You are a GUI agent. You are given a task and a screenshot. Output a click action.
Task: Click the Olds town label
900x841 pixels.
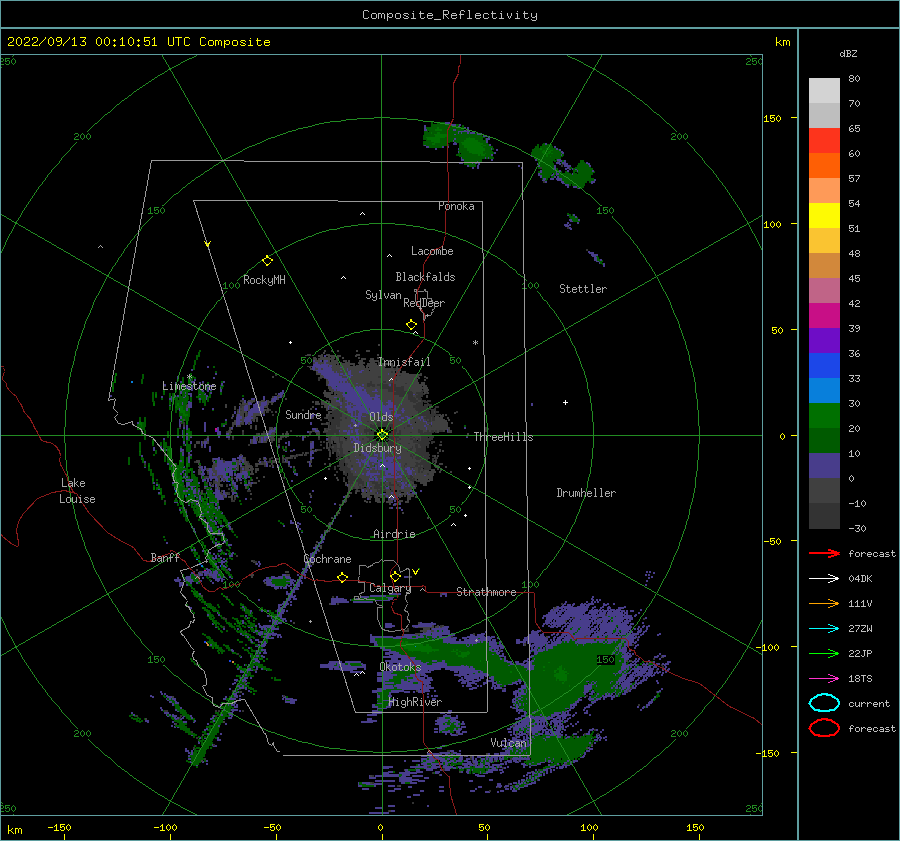point(381,417)
